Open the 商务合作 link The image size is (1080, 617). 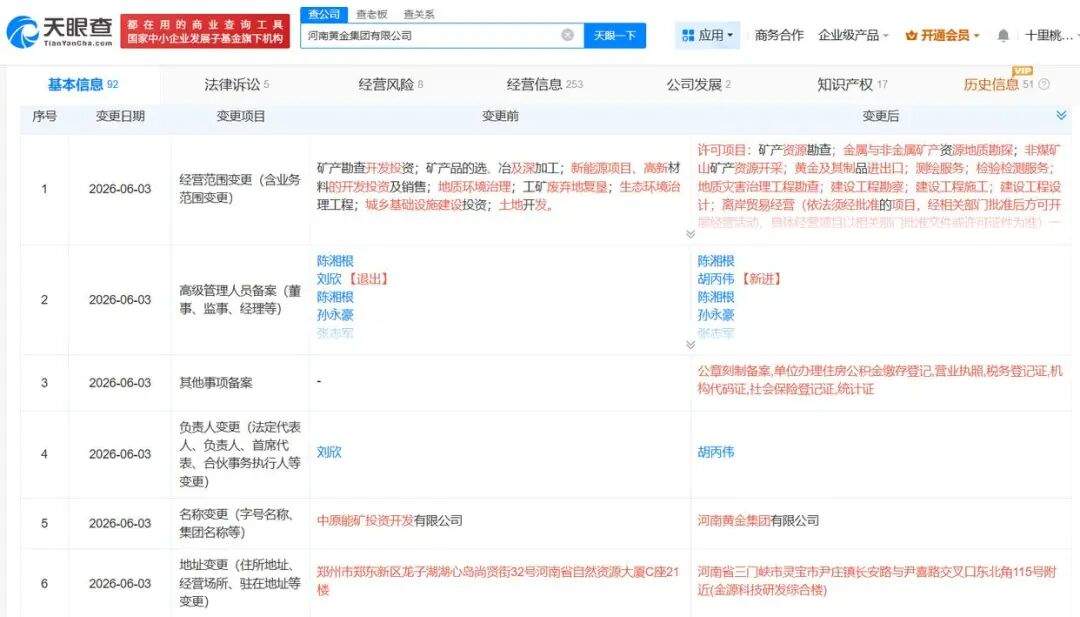pyautogui.click(x=779, y=35)
